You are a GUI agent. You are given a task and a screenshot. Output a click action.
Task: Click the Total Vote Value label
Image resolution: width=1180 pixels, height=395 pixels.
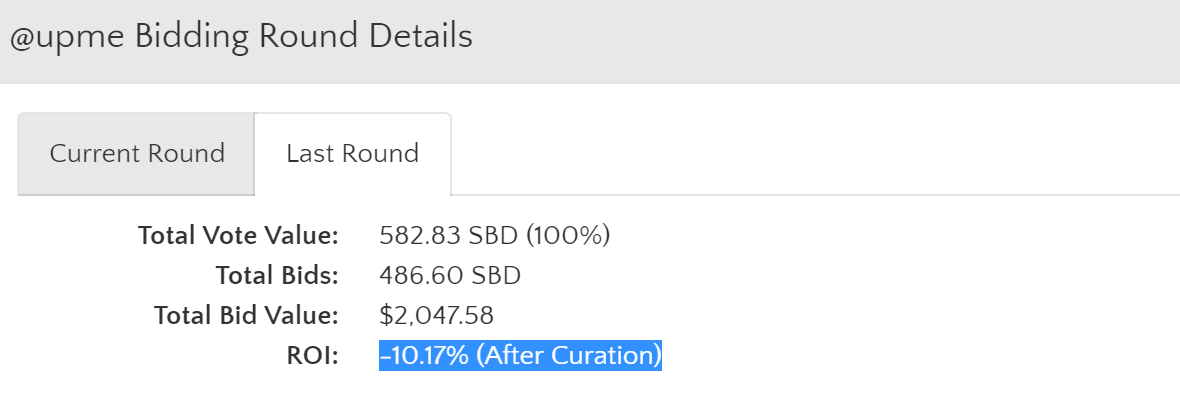tap(239, 235)
